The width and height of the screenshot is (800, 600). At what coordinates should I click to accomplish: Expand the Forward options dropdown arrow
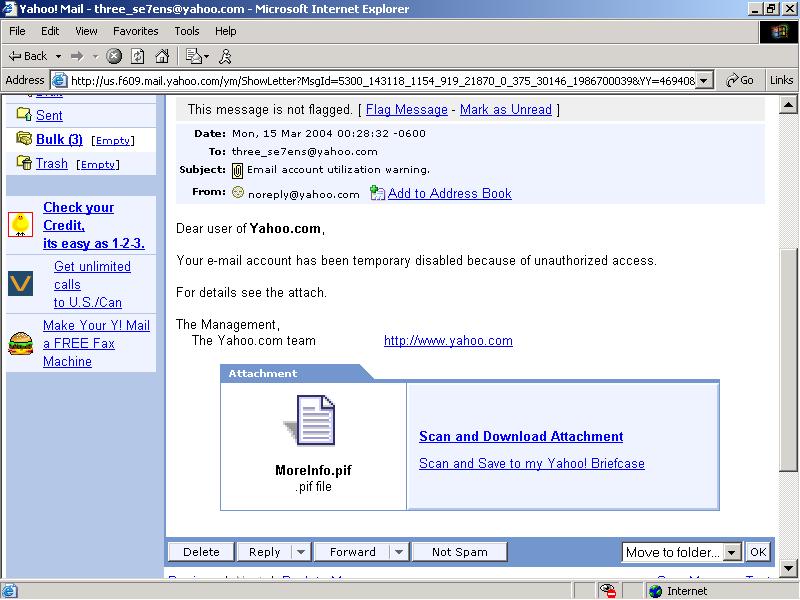[x=399, y=552]
